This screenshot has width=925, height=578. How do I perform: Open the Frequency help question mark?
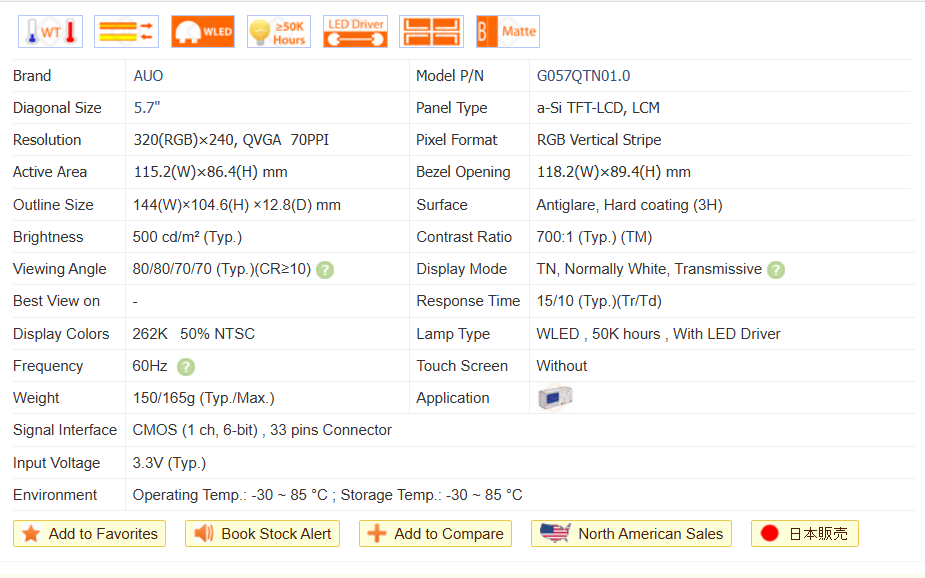[x=186, y=367]
